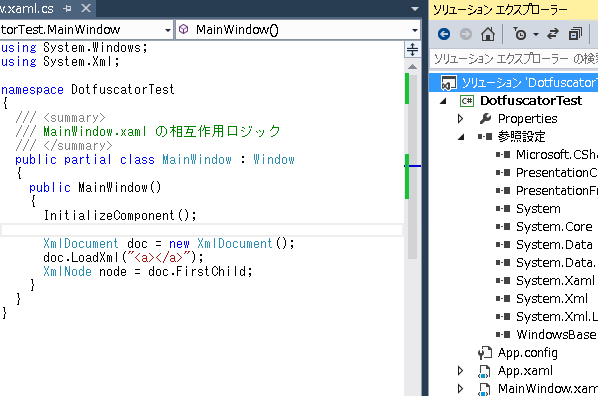Select the xaml.cs document tab
598x396 pixels.
point(27,8)
